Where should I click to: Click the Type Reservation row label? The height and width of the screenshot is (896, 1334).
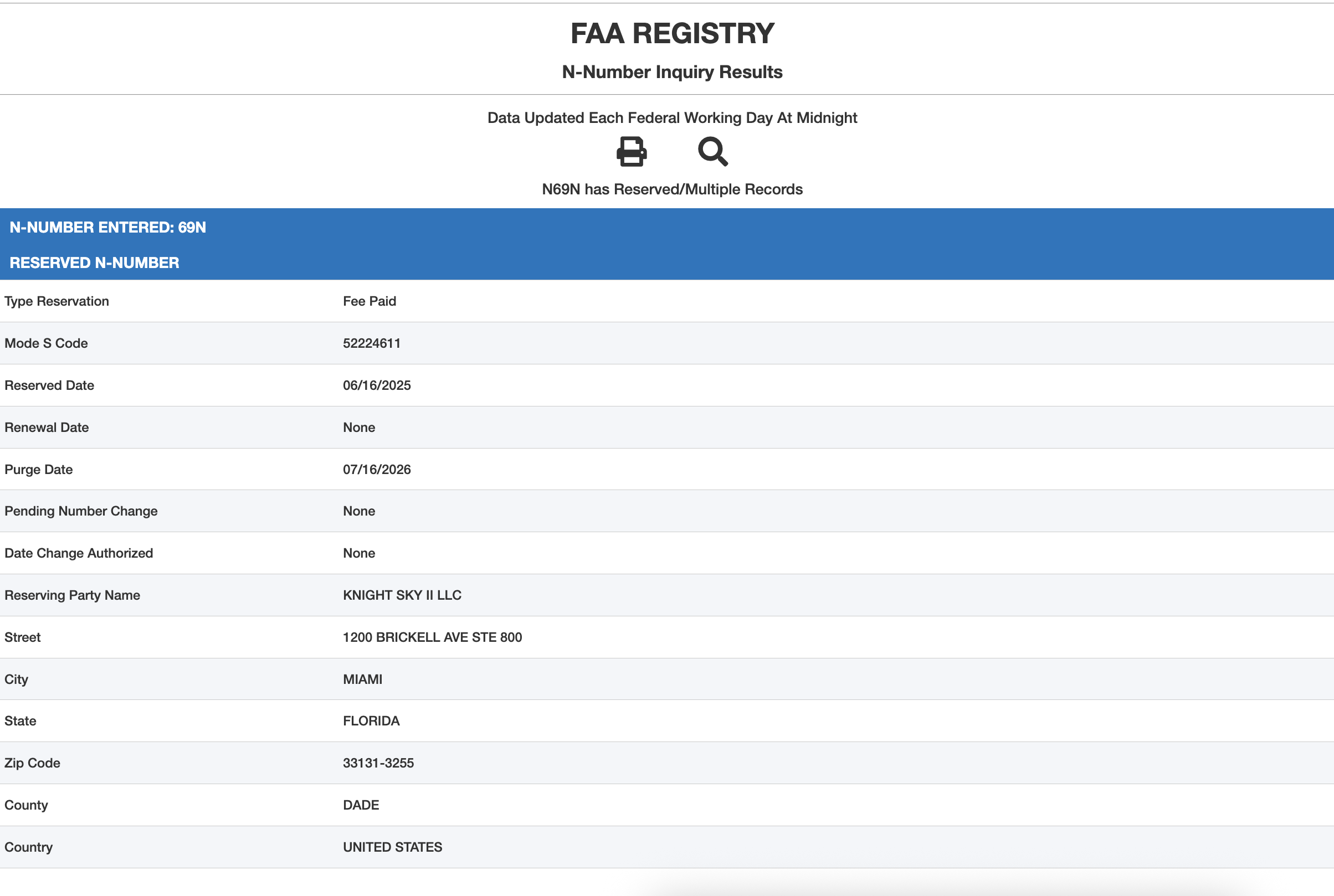tap(57, 301)
